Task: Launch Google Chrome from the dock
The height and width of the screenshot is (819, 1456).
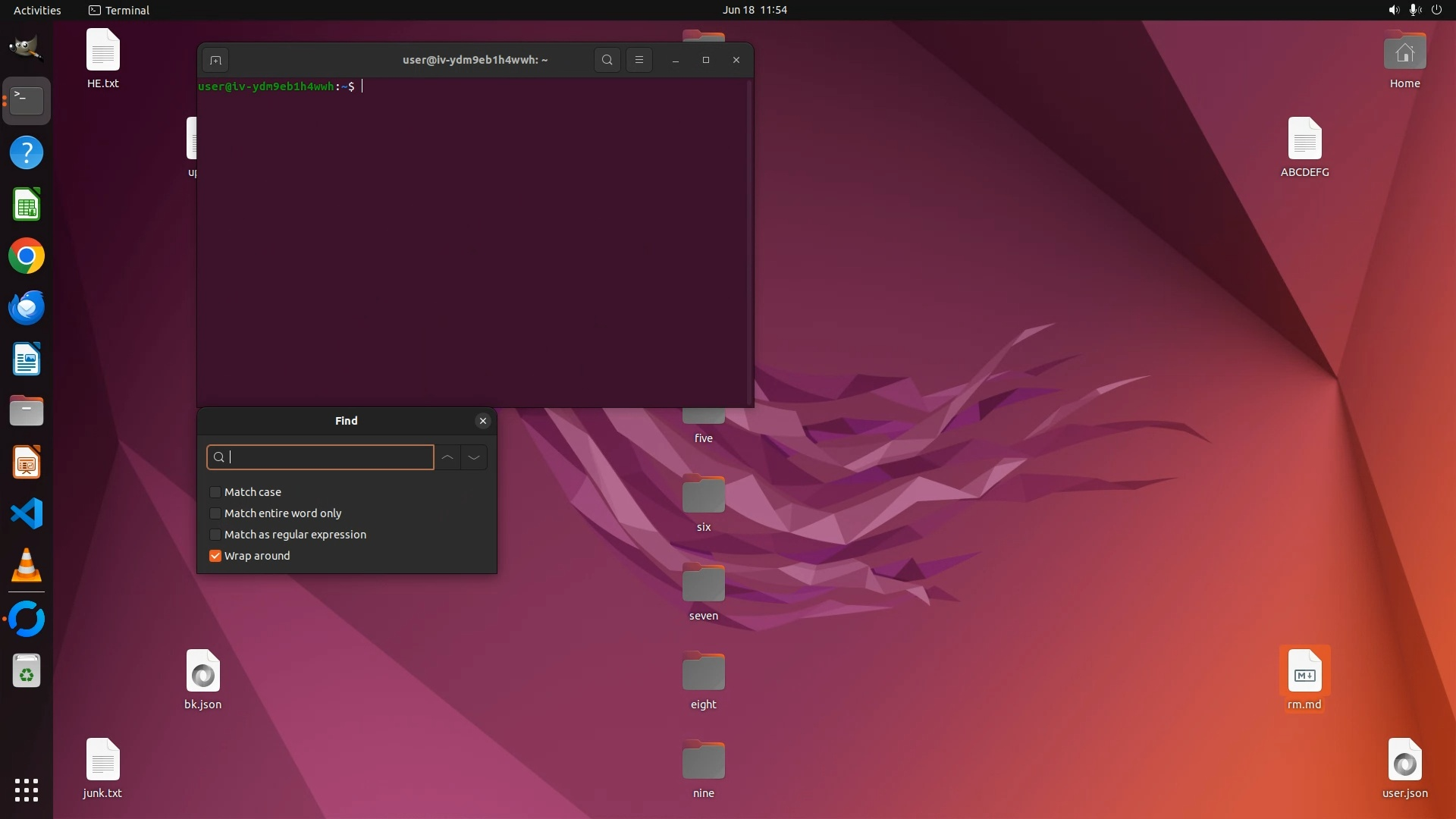Action: (x=27, y=256)
